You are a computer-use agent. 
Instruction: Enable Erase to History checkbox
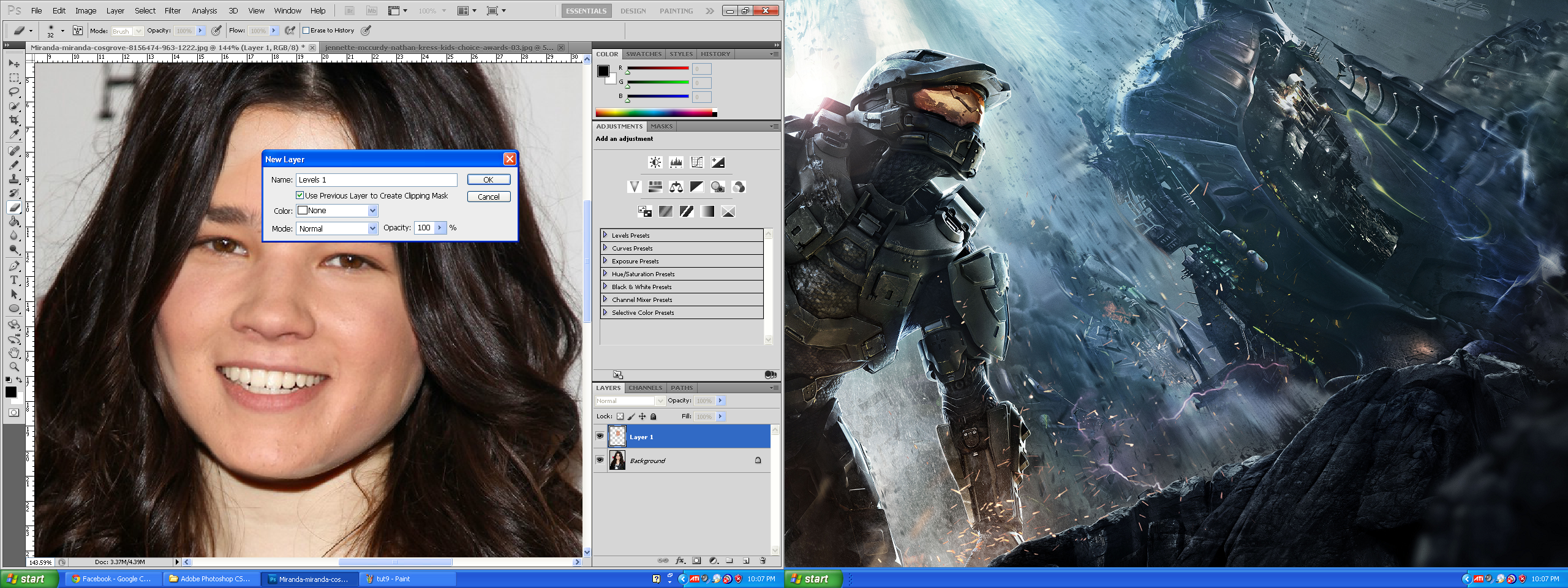coord(306,31)
